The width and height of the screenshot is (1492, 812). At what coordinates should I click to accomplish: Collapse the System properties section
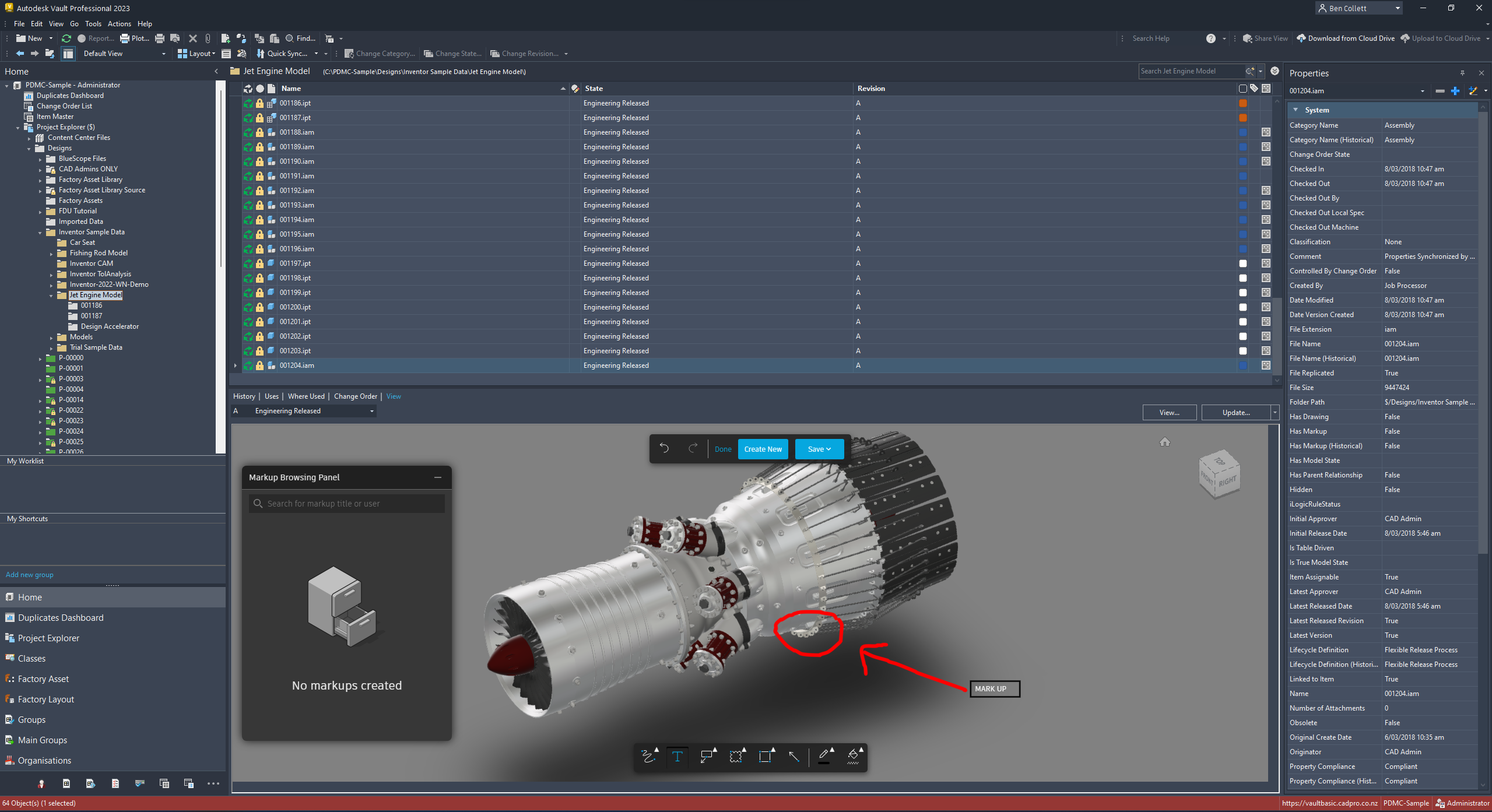click(1296, 110)
